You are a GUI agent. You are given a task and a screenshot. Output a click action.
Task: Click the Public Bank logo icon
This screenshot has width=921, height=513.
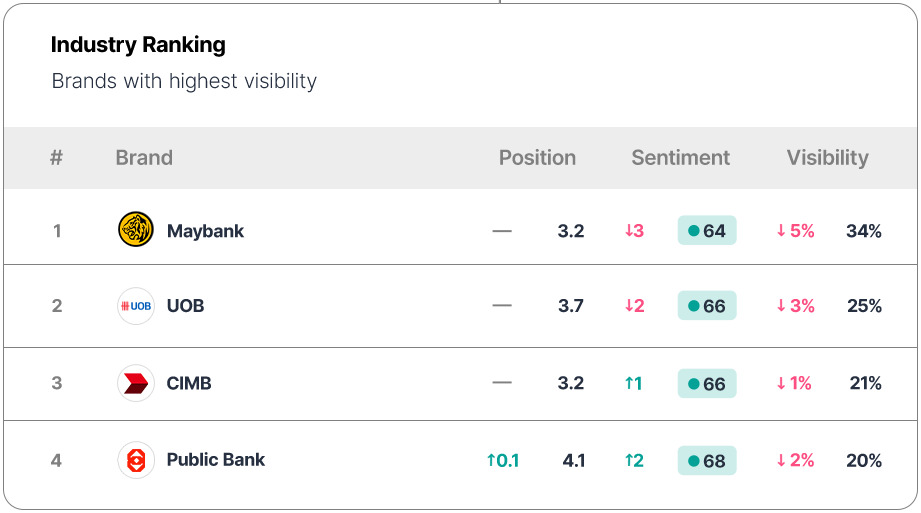pyautogui.click(x=136, y=460)
